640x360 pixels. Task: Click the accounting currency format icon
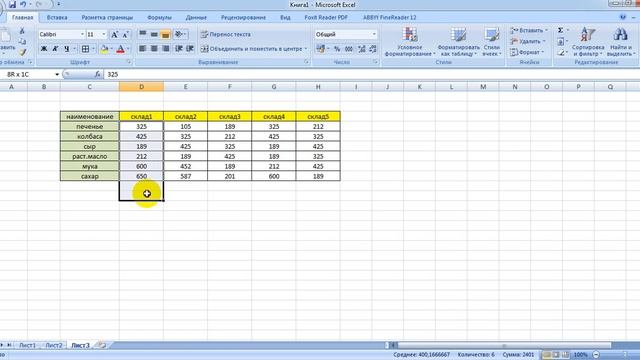coord(320,49)
